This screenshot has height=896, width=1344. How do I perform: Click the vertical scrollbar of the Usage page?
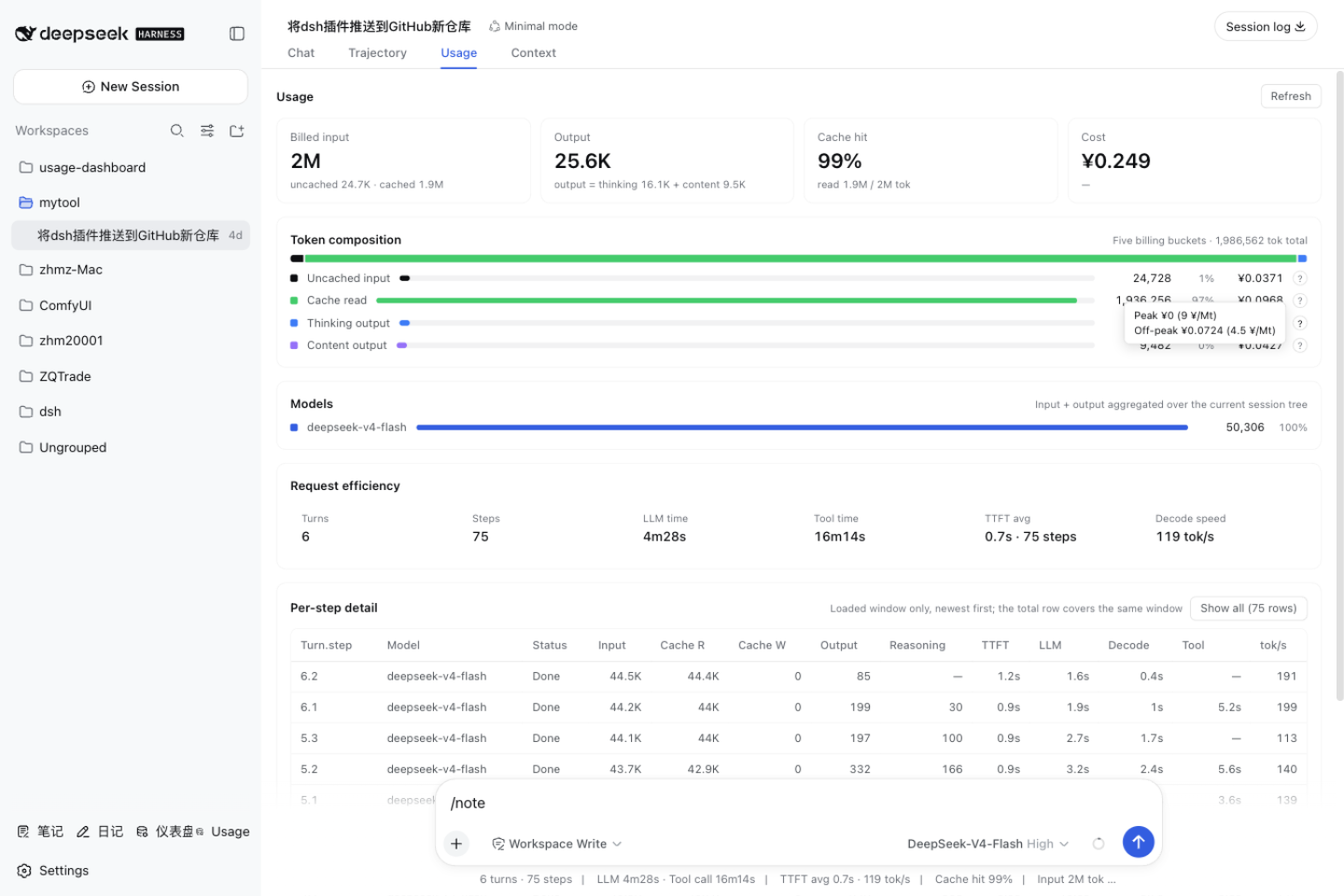(x=1339, y=385)
